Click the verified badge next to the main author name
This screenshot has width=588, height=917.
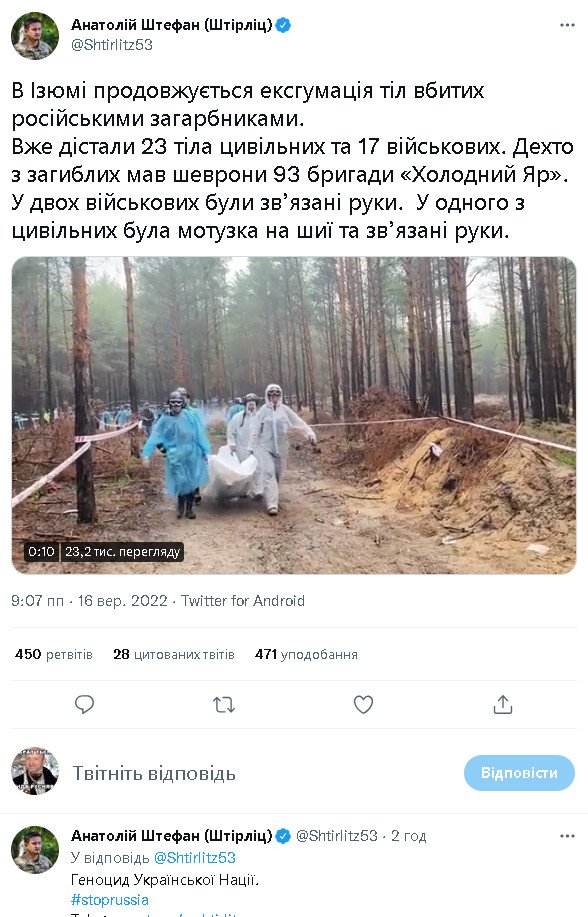[283, 25]
